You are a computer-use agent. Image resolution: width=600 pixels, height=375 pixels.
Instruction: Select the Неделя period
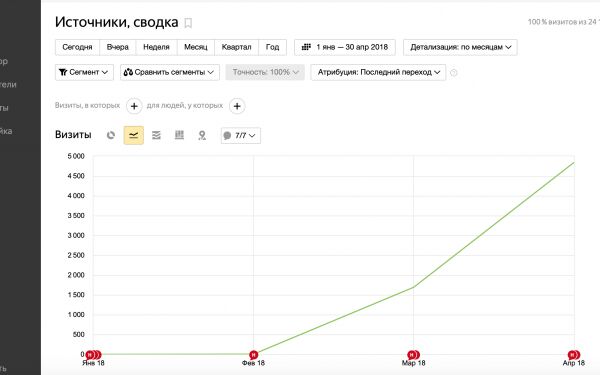[x=156, y=47]
